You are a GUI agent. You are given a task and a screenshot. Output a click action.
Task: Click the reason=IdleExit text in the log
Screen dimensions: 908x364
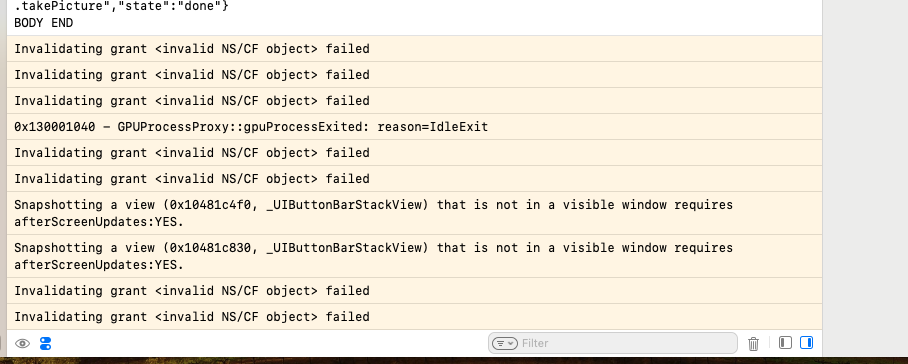pyautogui.click(x=433, y=127)
